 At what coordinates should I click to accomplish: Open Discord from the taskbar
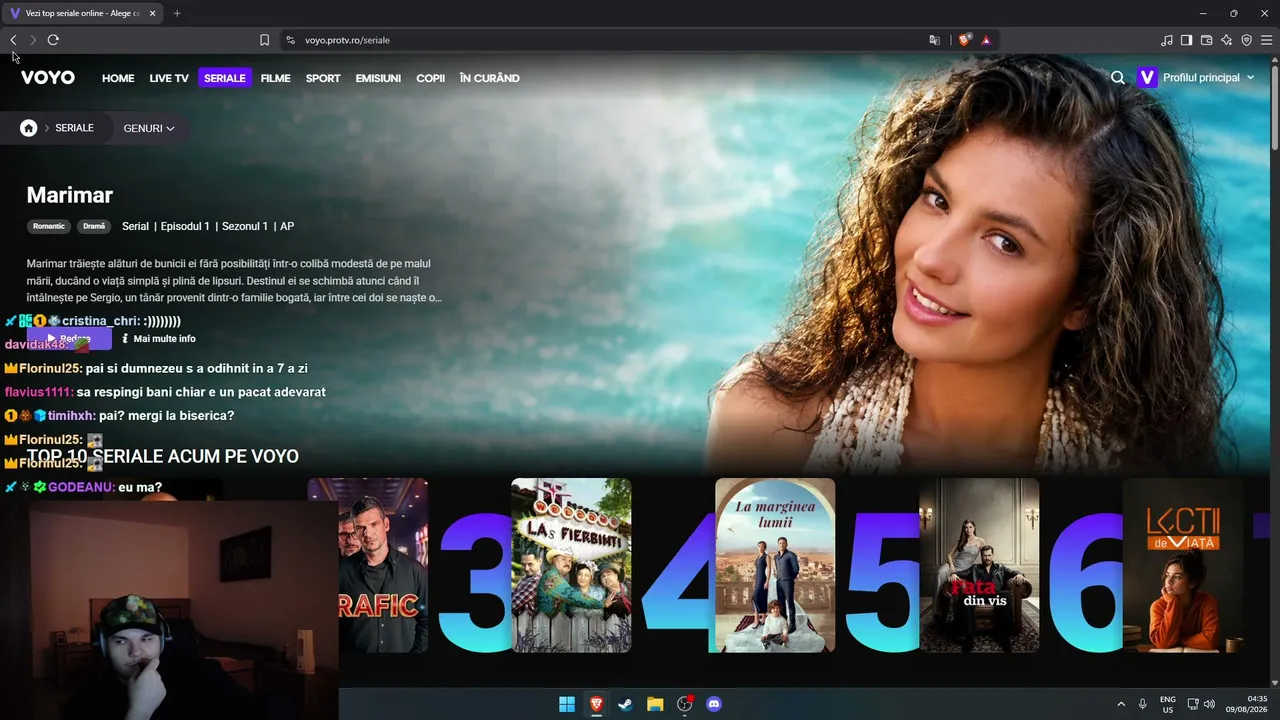pyautogui.click(x=714, y=704)
